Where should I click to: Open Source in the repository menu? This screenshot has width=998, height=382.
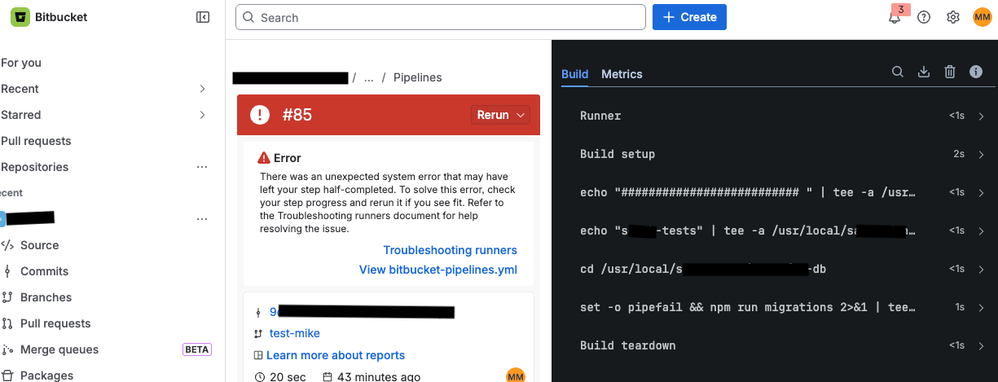39,245
